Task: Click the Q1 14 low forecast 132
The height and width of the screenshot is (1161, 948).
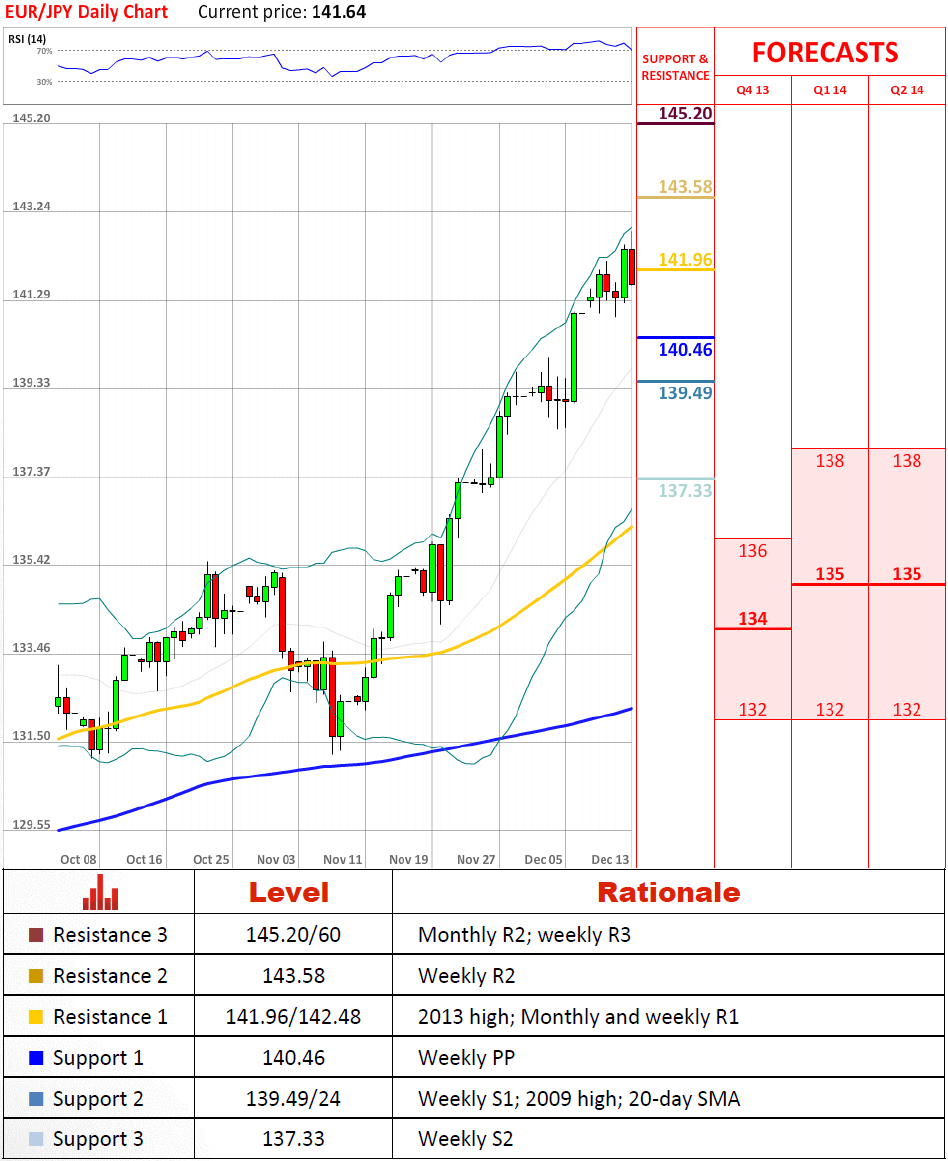Action: (830, 709)
